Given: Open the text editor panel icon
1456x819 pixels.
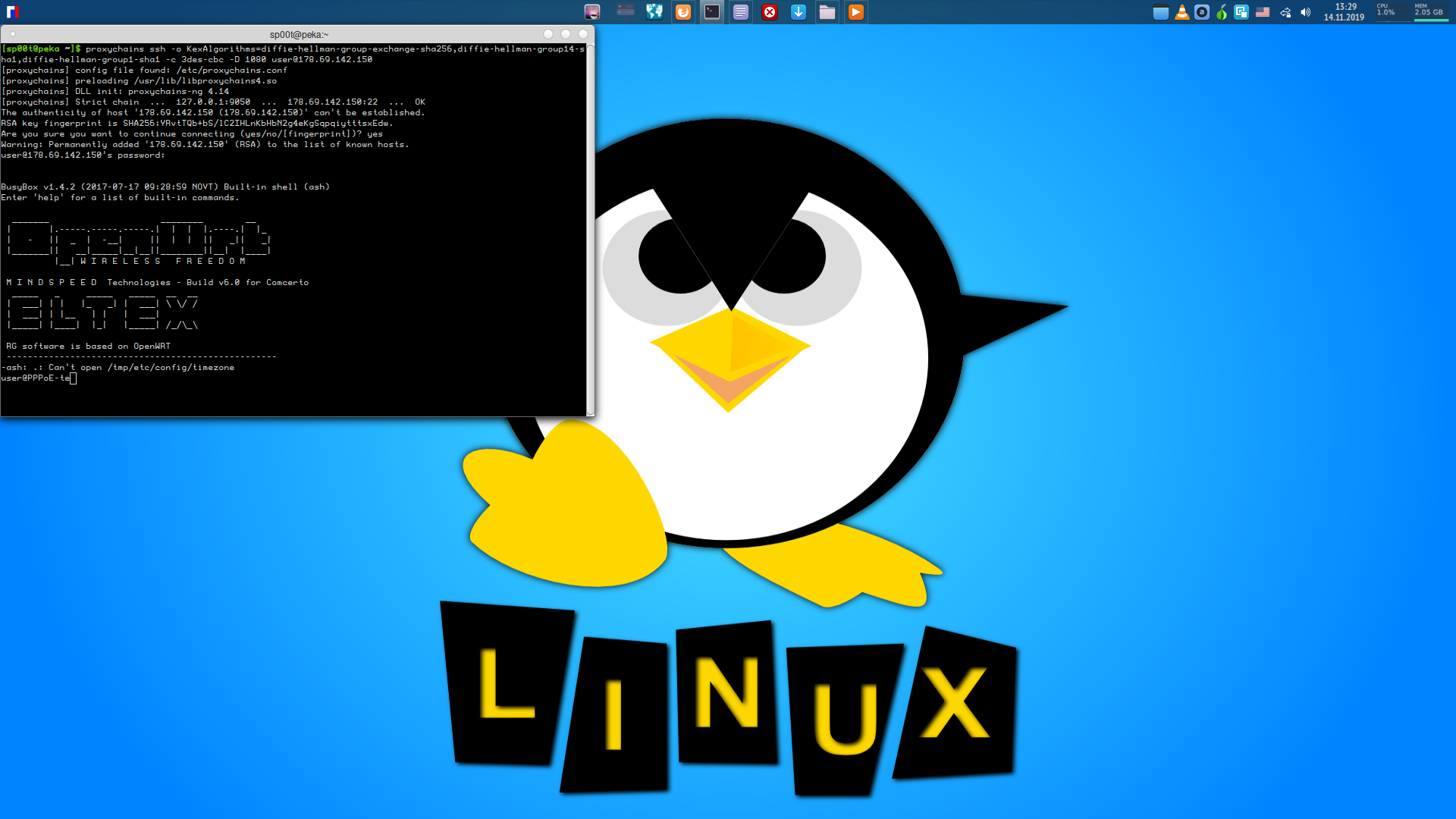Looking at the screenshot, I should 741,12.
